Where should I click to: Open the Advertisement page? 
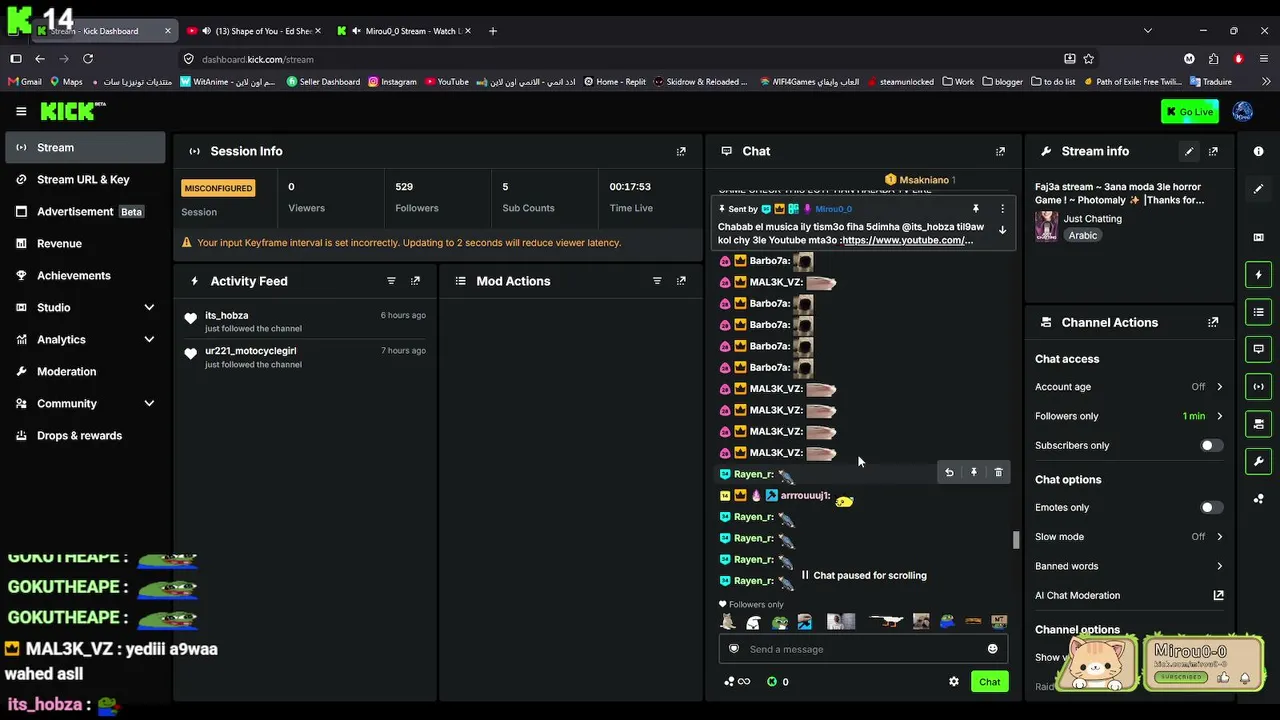85,211
